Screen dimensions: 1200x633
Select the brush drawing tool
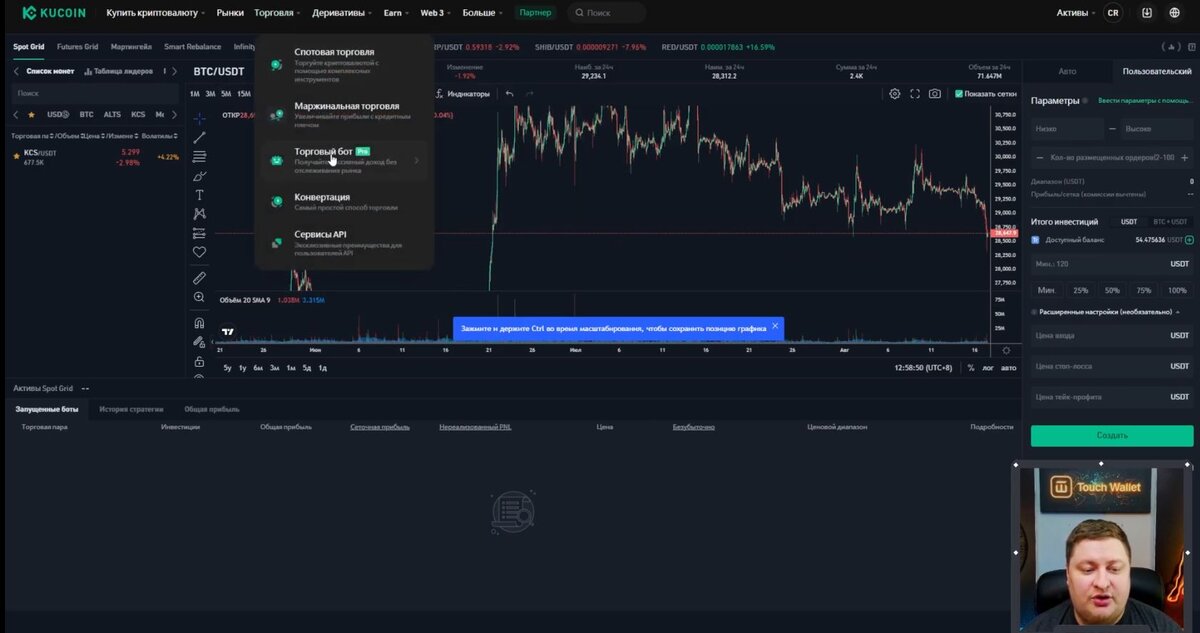tap(199, 176)
